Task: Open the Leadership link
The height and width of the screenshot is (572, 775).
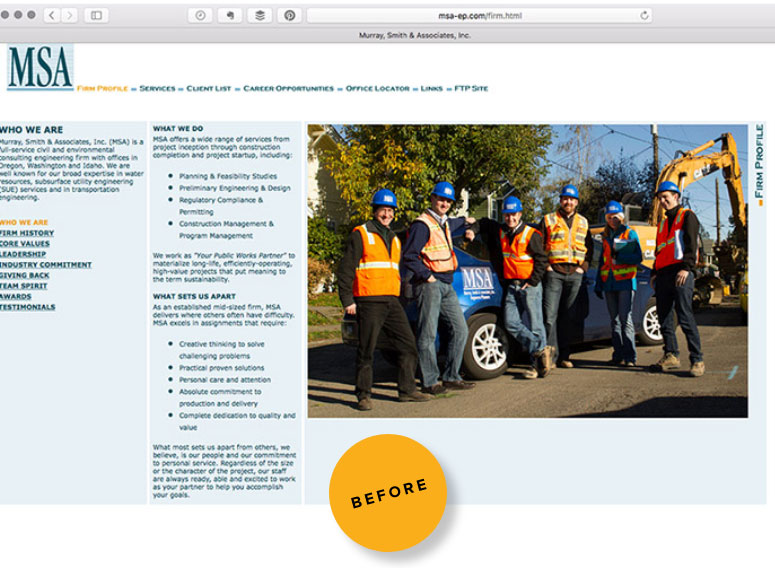Action: click(x=23, y=254)
